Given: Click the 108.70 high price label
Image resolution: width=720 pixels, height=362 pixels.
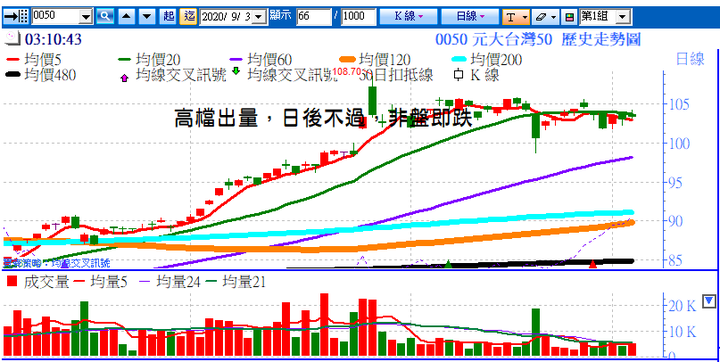Looking at the screenshot, I should pos(347,71).
